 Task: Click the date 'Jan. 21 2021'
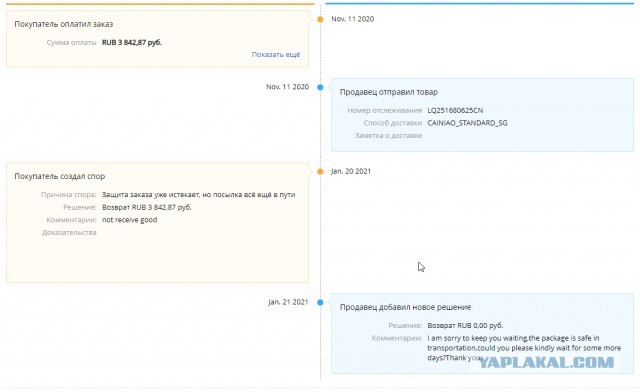click(288, 302)
